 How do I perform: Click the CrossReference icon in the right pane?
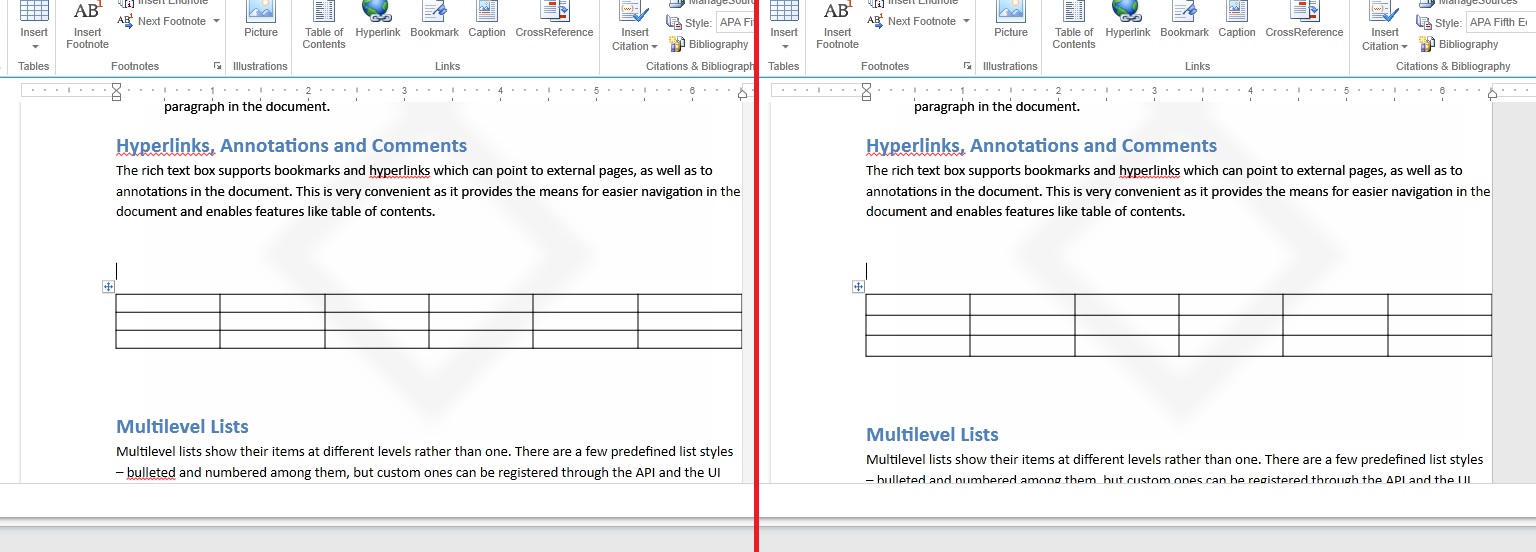point(1304,10)
